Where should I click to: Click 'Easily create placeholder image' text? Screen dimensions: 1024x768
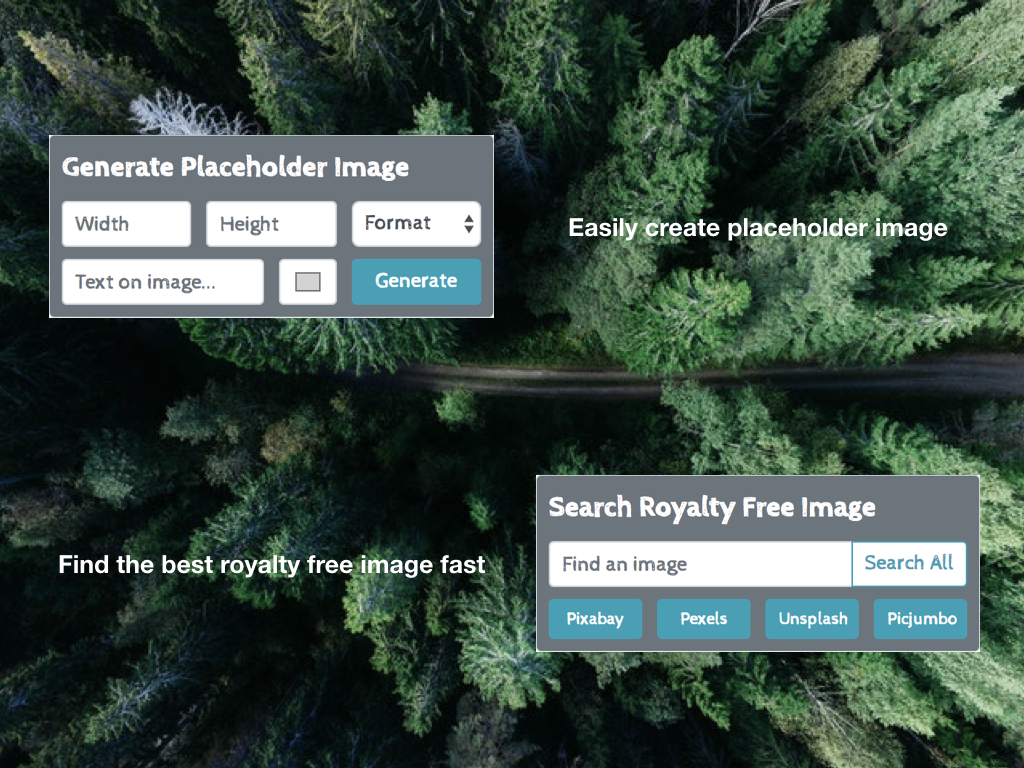point(758,228)
